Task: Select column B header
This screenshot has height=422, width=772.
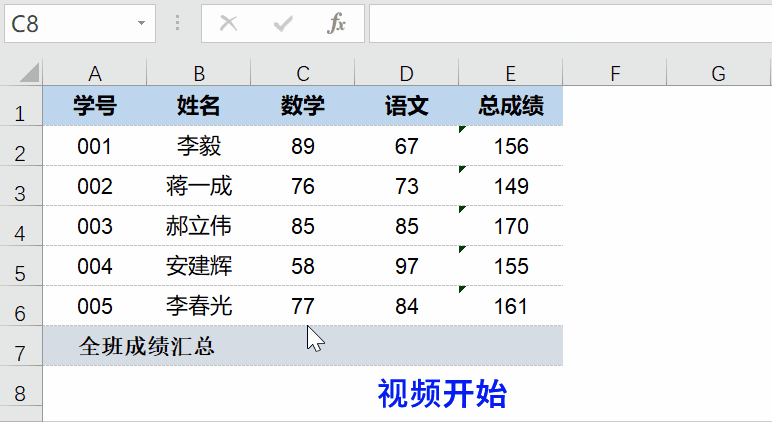Action: tap(199, 74)
